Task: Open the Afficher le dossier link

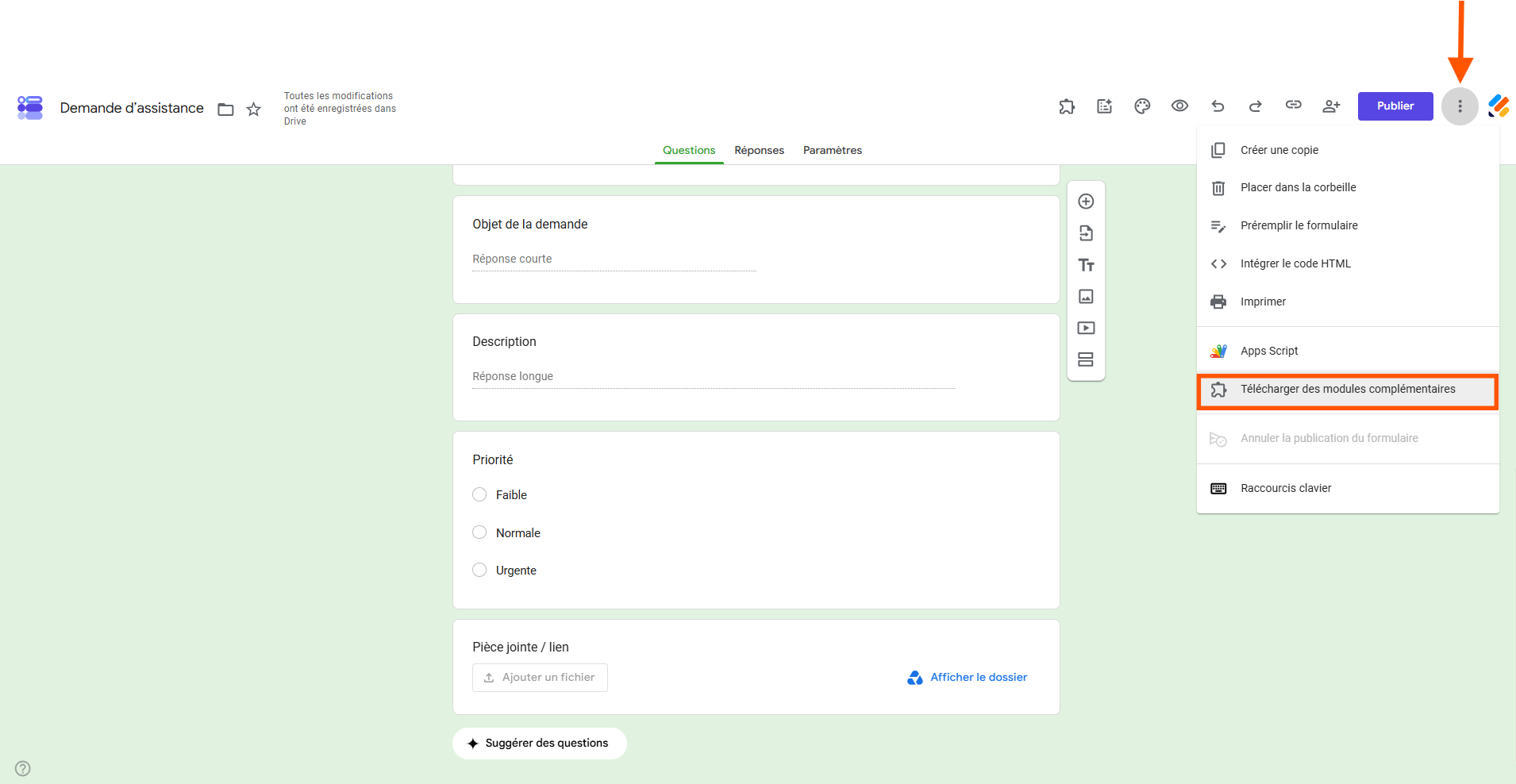Action: point(967,678)
